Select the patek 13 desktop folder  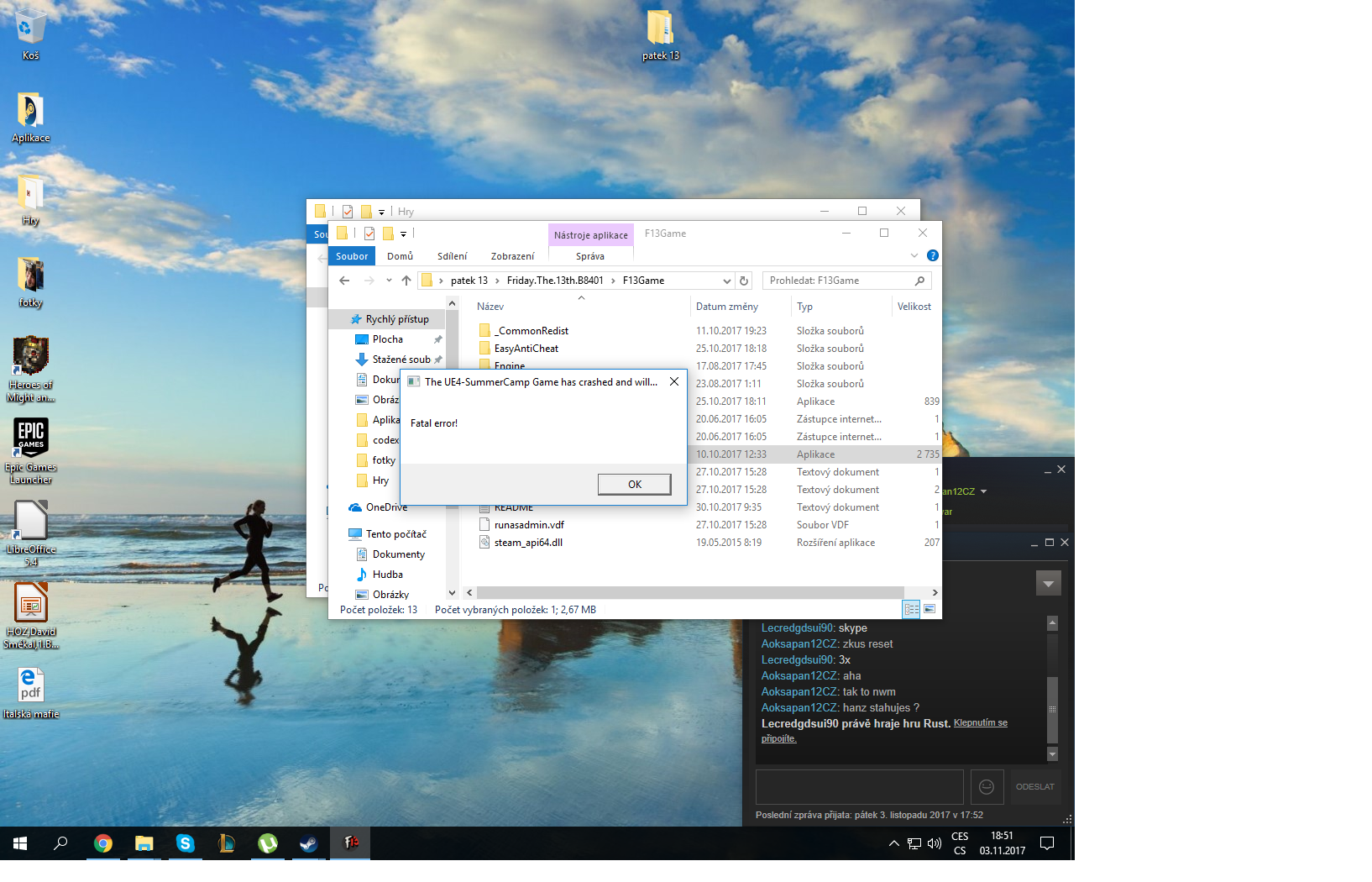pyautogui.click(x=660, y=34)
